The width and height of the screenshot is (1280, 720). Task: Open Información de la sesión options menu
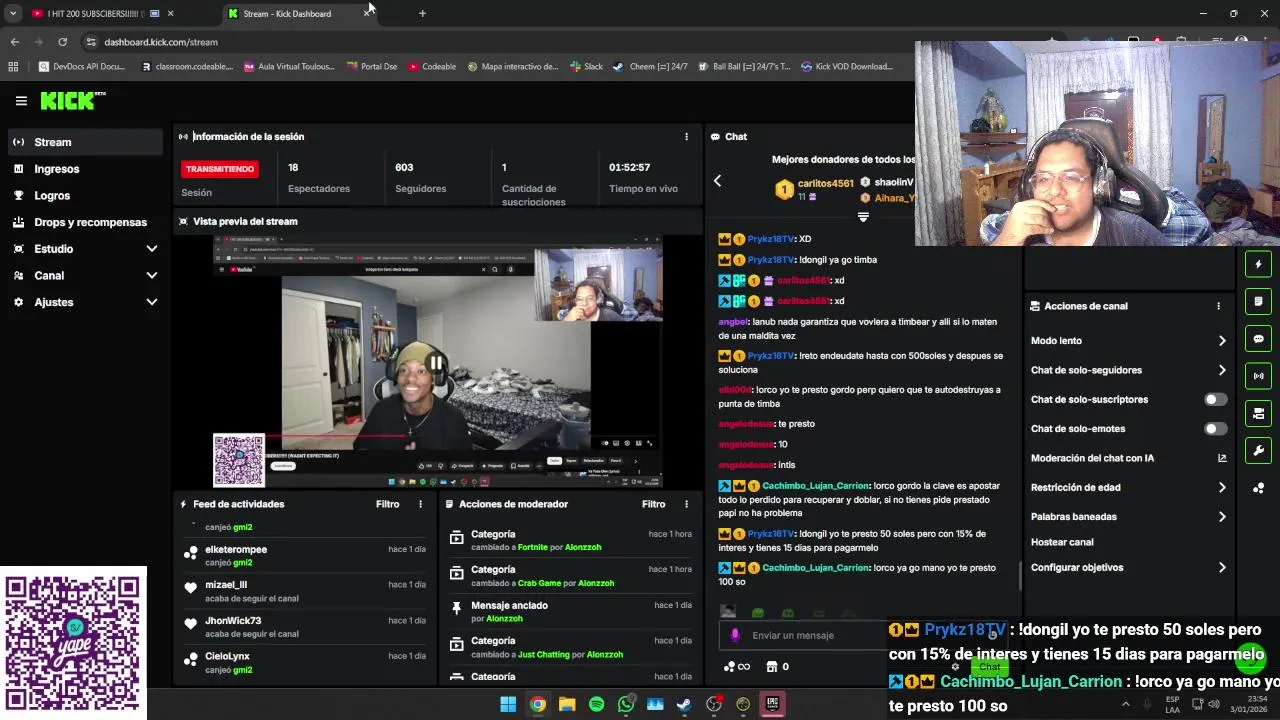tap(686, 137)
